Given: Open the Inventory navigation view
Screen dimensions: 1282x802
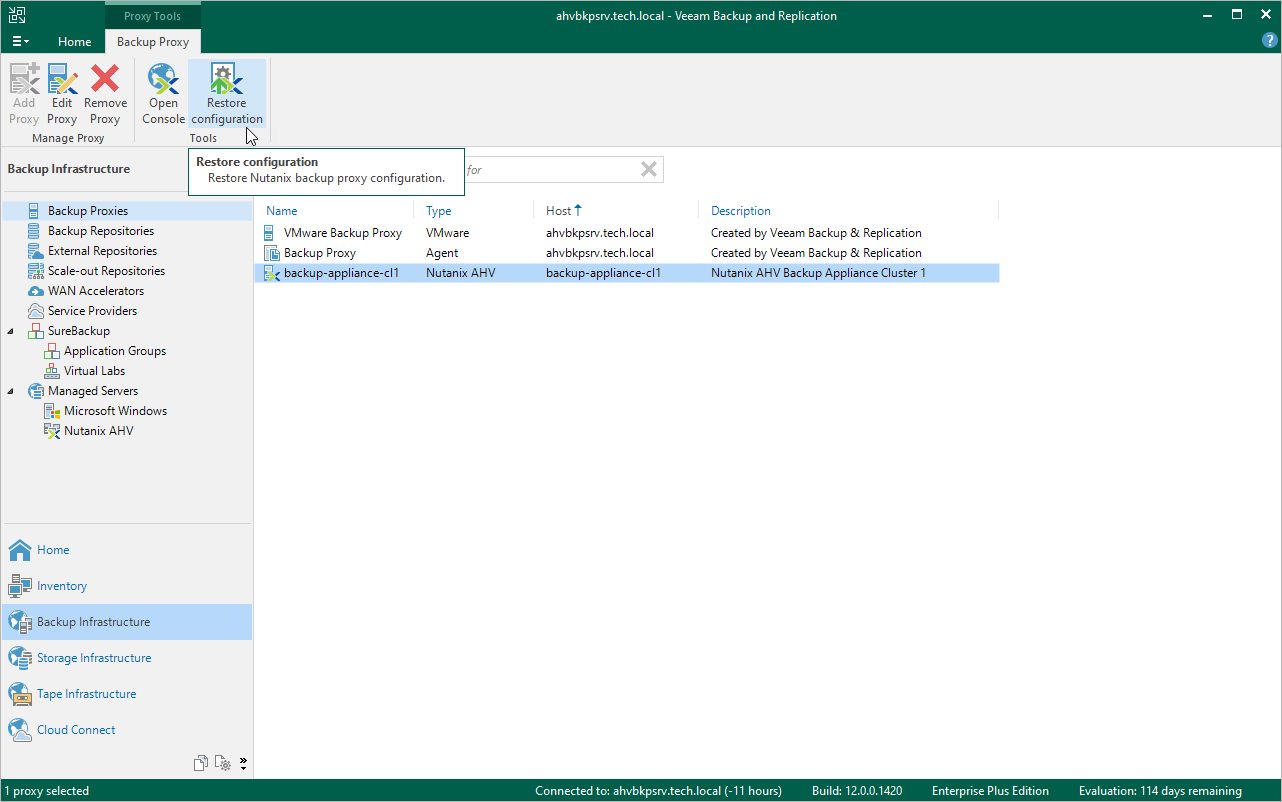Looking at the screenshot, I should pyautogui.click(x=127, y=586).
